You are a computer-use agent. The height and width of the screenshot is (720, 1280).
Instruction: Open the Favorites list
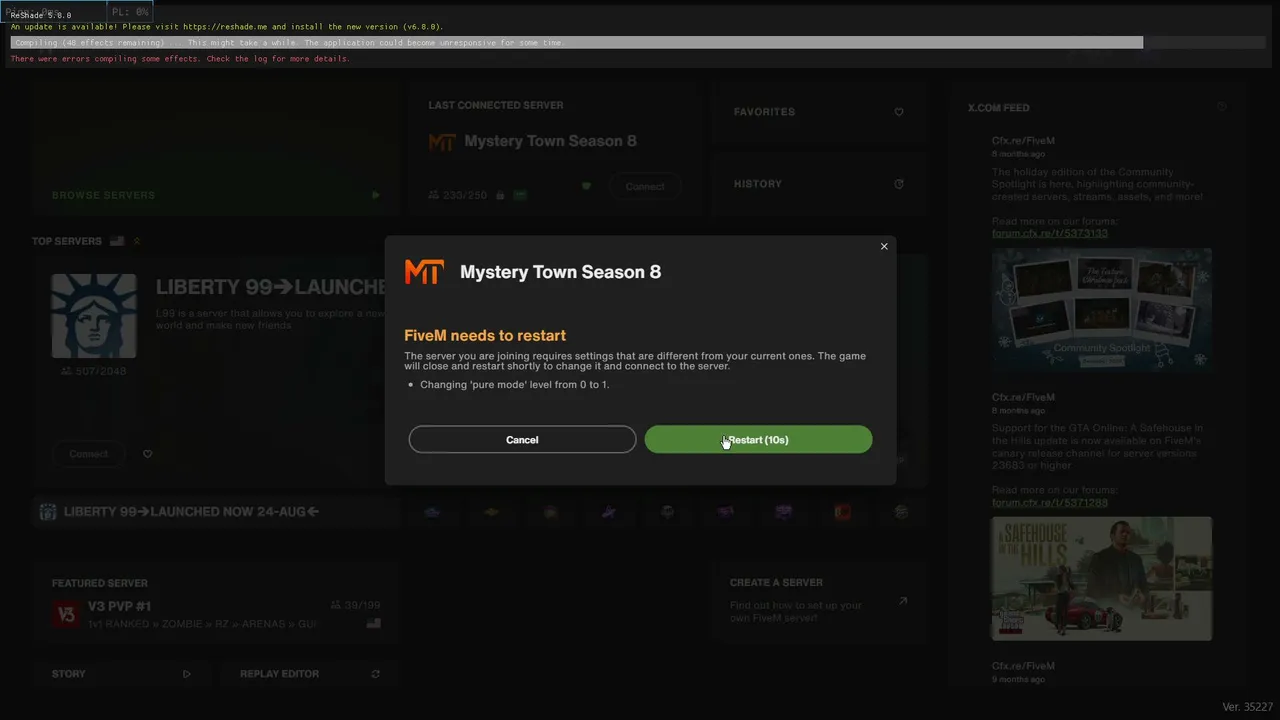819,112
